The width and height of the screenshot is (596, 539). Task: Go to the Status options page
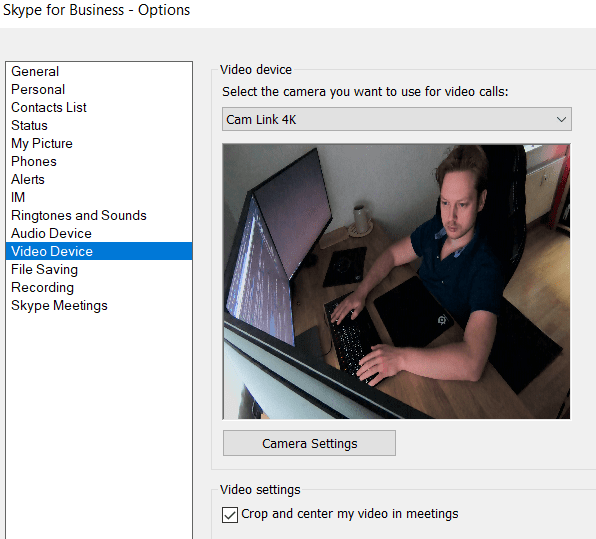[29, 125]
